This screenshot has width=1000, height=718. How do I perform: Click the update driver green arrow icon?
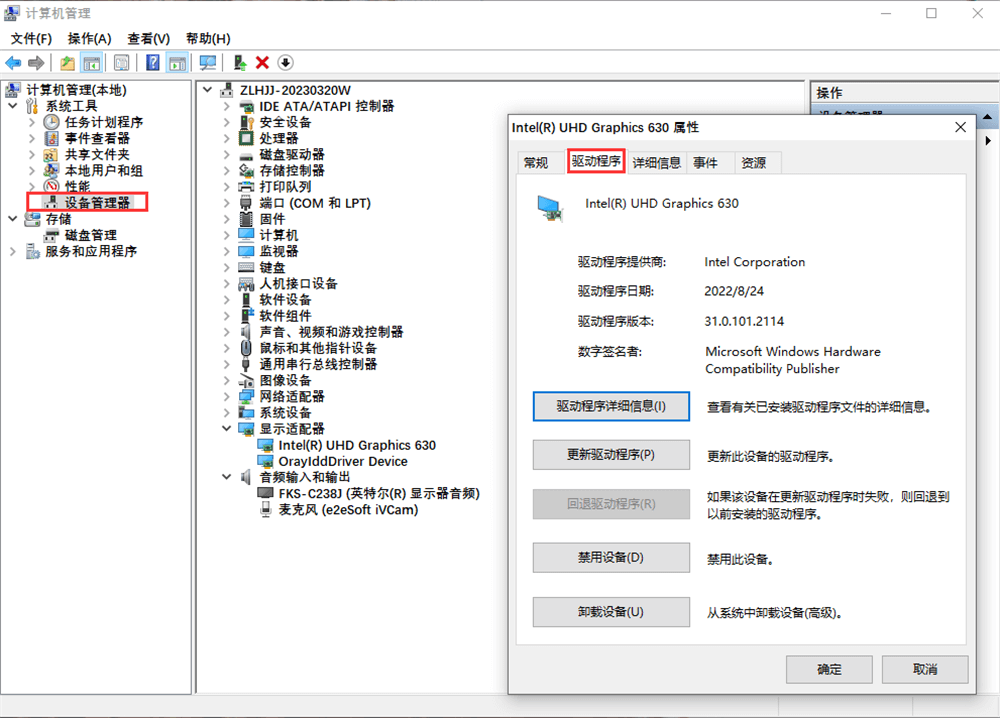click(240, 63)
